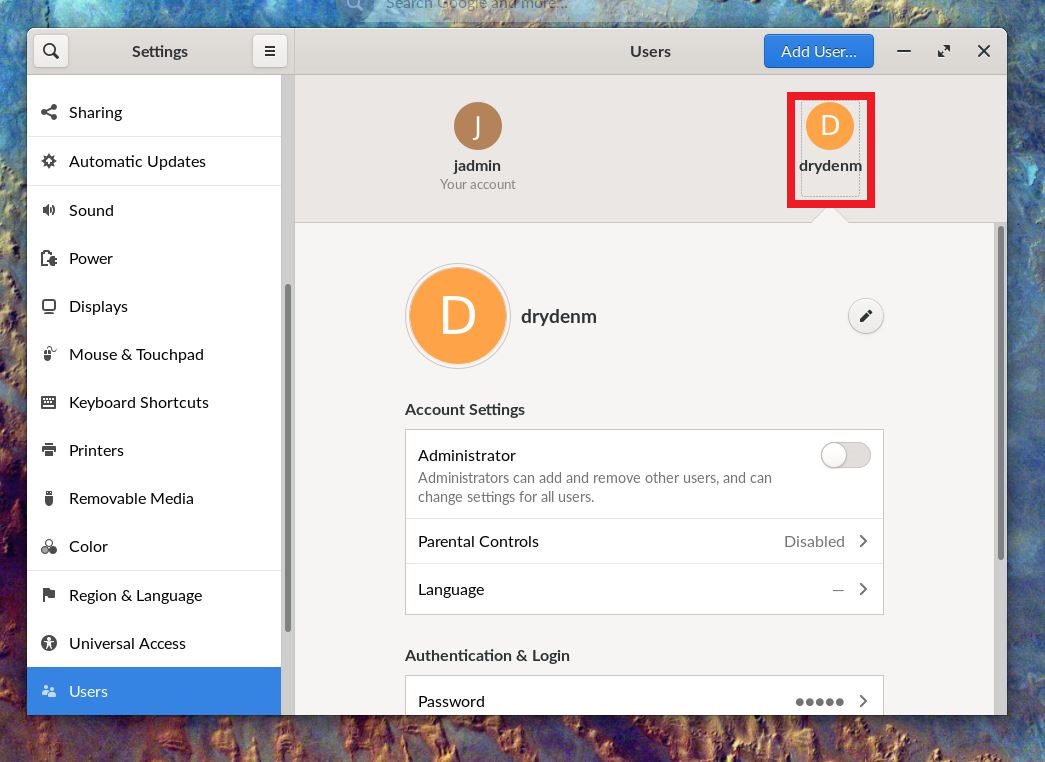Open the Settings hamburger menu

(269, 51)
